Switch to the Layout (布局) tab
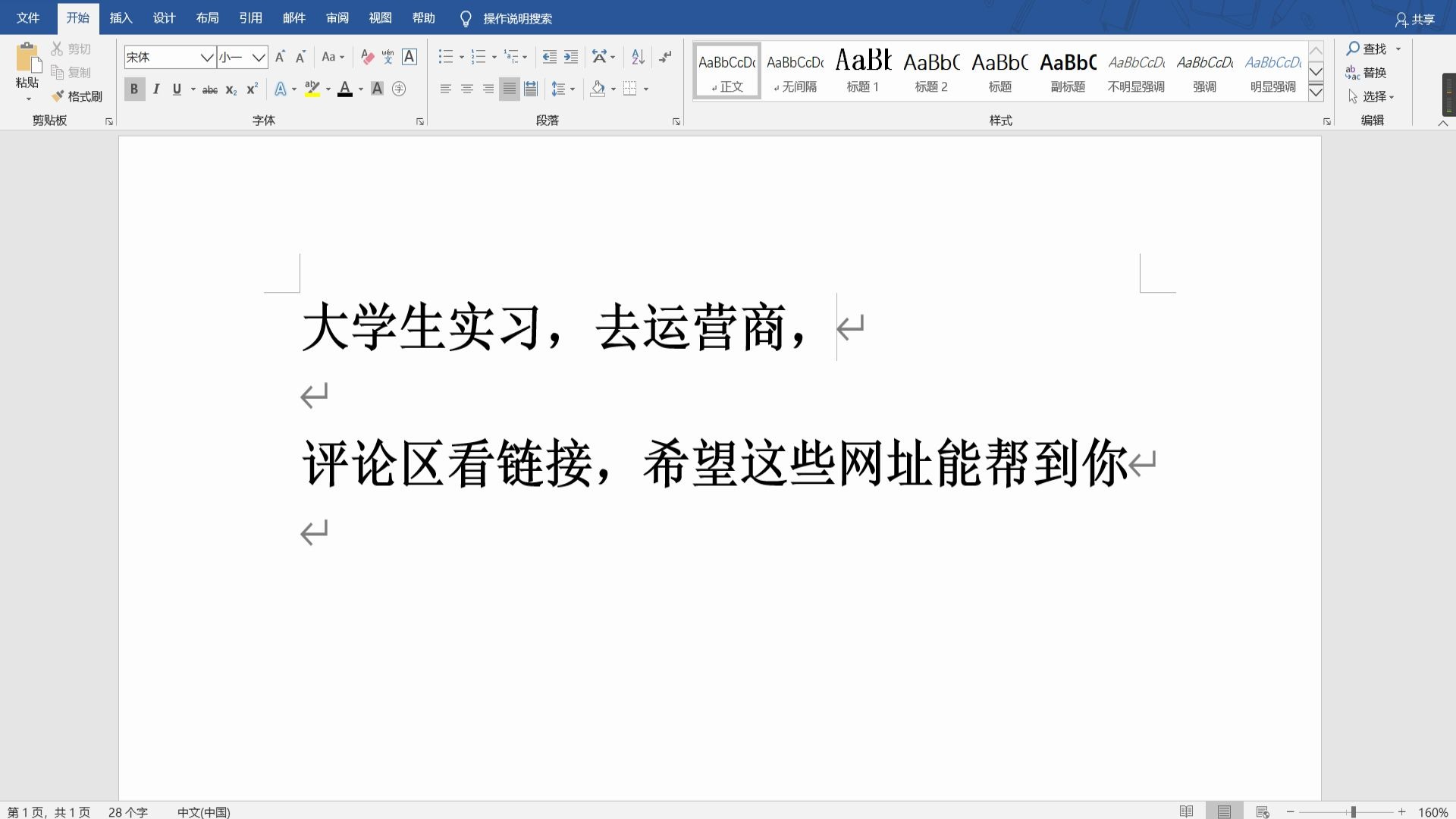The width and height of the screenshot is (1456, 819). [207, 18]
